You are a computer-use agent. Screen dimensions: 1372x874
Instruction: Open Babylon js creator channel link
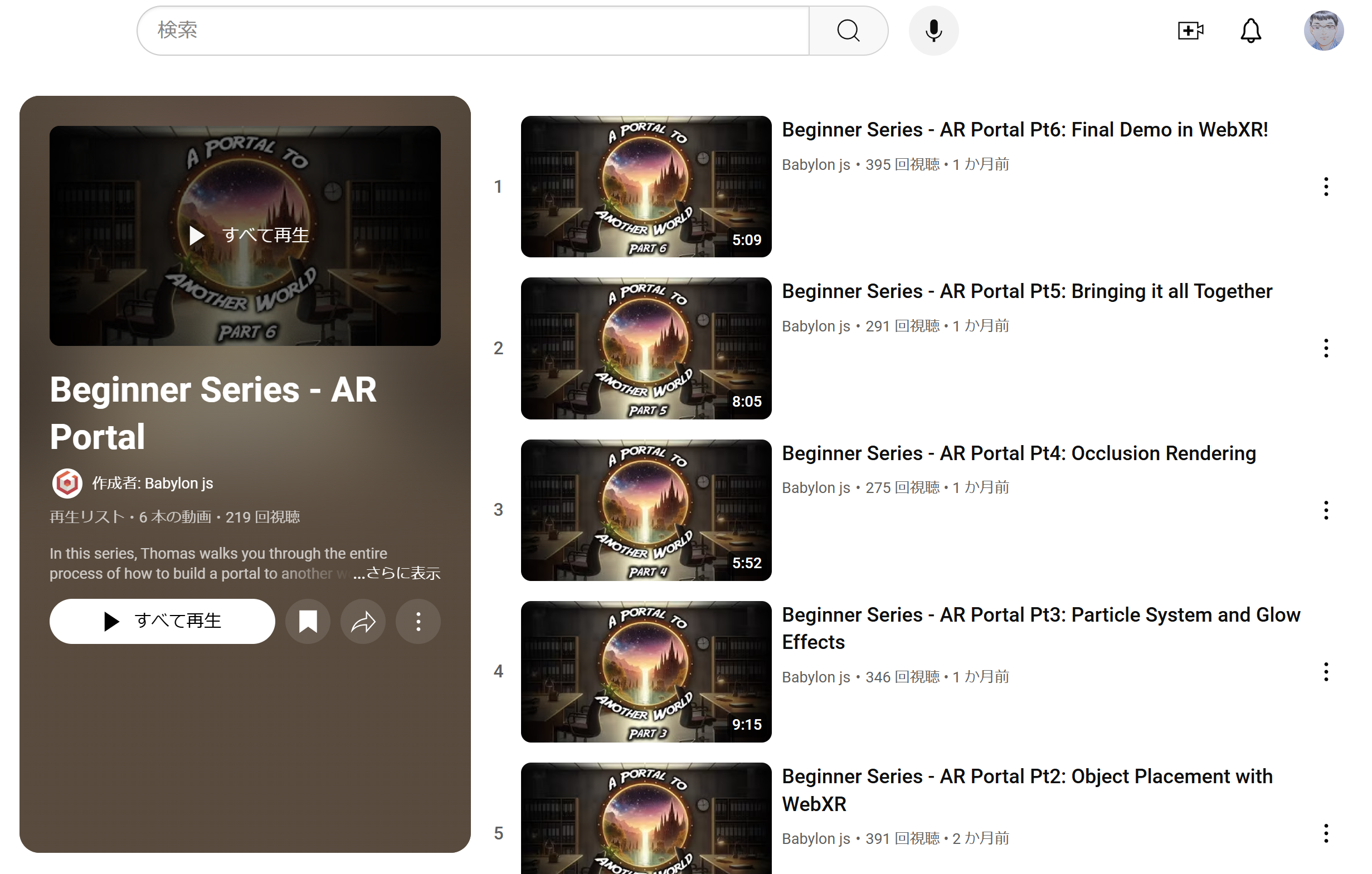(x=178, y=484)
